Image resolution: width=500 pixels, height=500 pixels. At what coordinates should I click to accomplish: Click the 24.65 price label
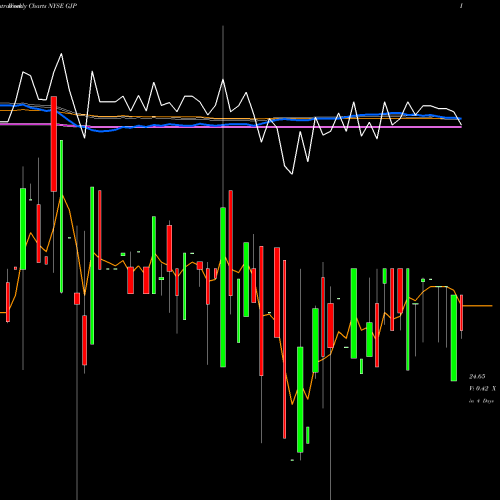[477, 377]
